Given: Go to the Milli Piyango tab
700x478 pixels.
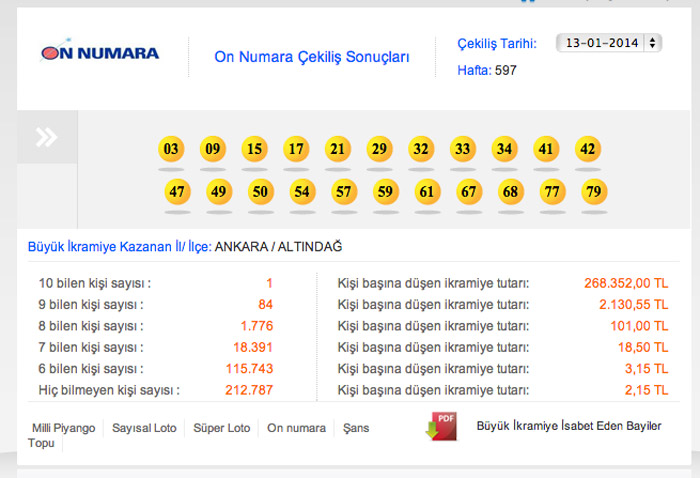Looking at the screenshot, I should coord(63,428).
